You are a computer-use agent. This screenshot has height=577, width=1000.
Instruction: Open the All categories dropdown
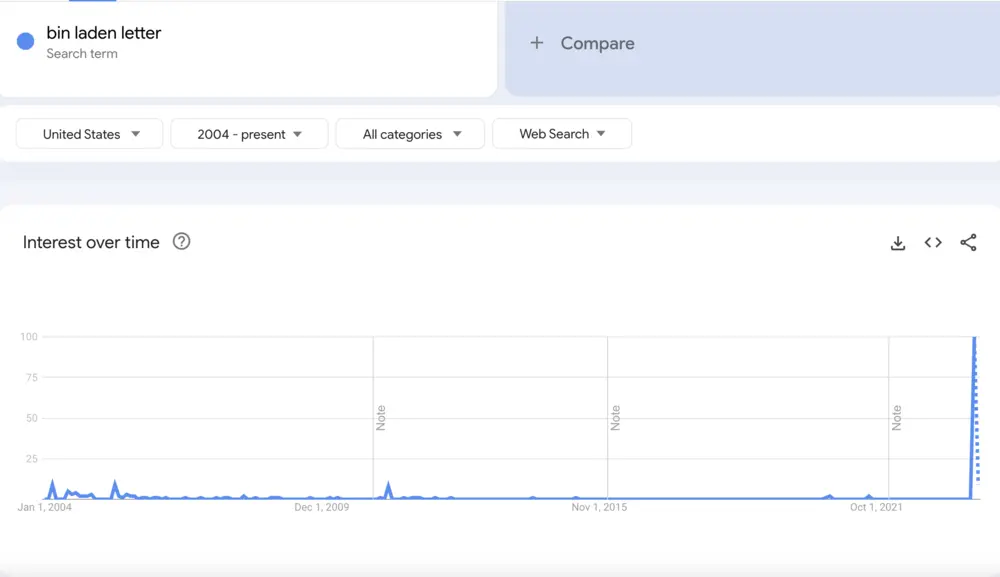(410, 134)
